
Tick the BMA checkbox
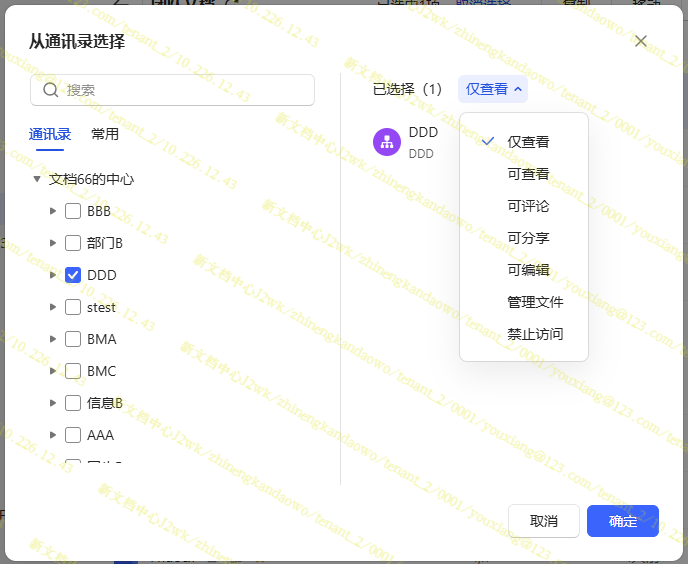pos(73,339)
